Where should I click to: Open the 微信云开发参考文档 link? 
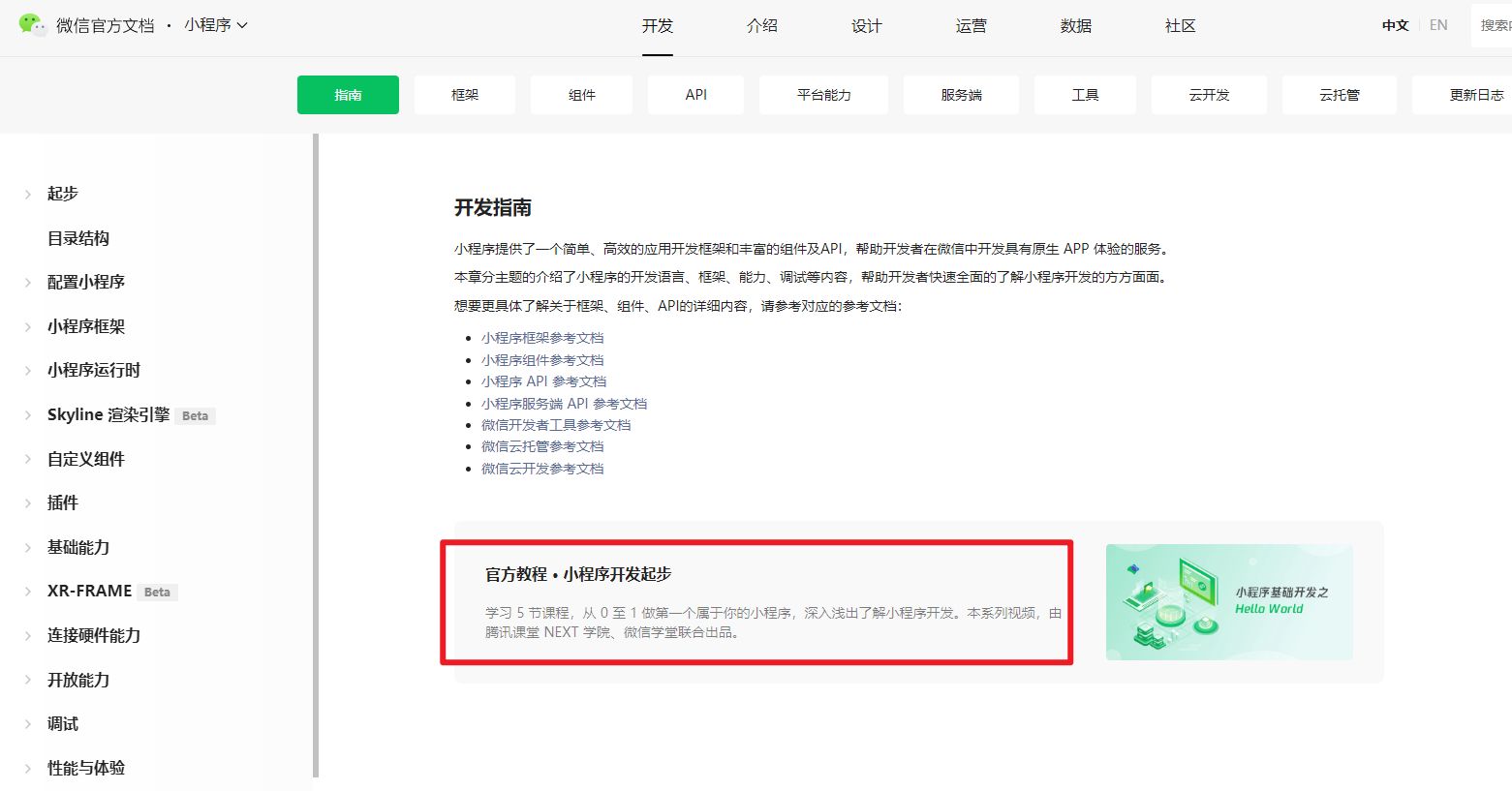pyautogui.click(x=542, y=469)
